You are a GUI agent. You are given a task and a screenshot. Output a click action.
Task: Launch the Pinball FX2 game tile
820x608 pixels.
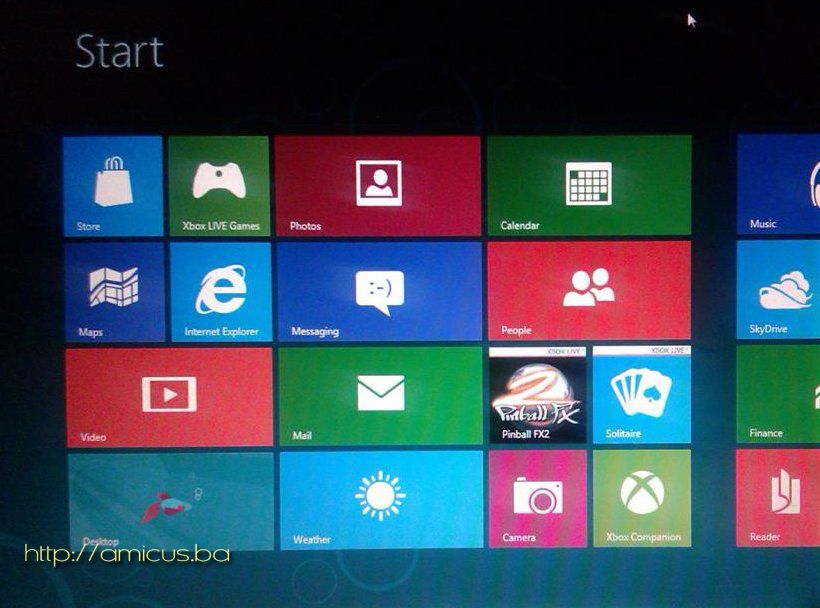[x=538, y=395]
